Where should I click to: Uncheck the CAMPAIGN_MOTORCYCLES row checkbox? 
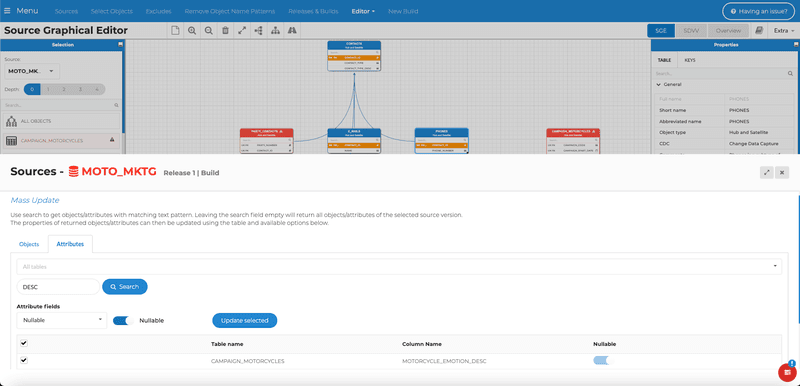(24, 361)
